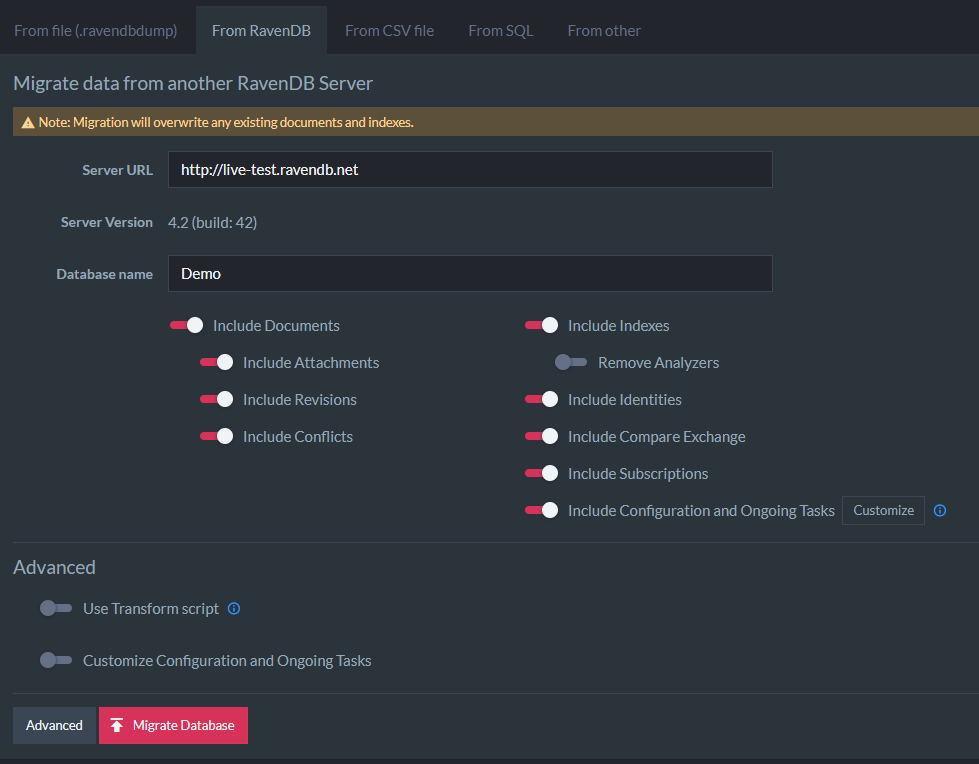979x764 pixels.
Task: Click the Advanced section heading
Action: coord(54,567)
